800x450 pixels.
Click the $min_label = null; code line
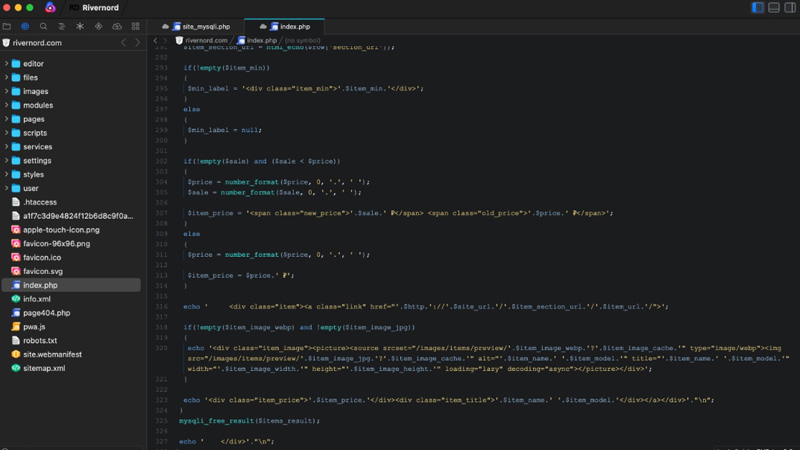coord(224,130)
